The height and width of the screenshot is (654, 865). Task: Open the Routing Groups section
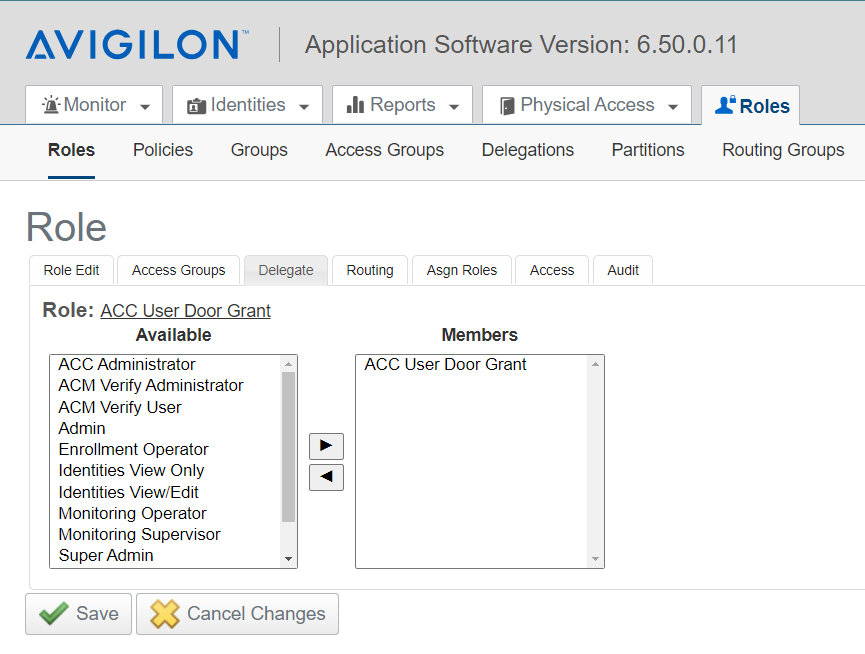pyautogui.click(x=783, y=150)
